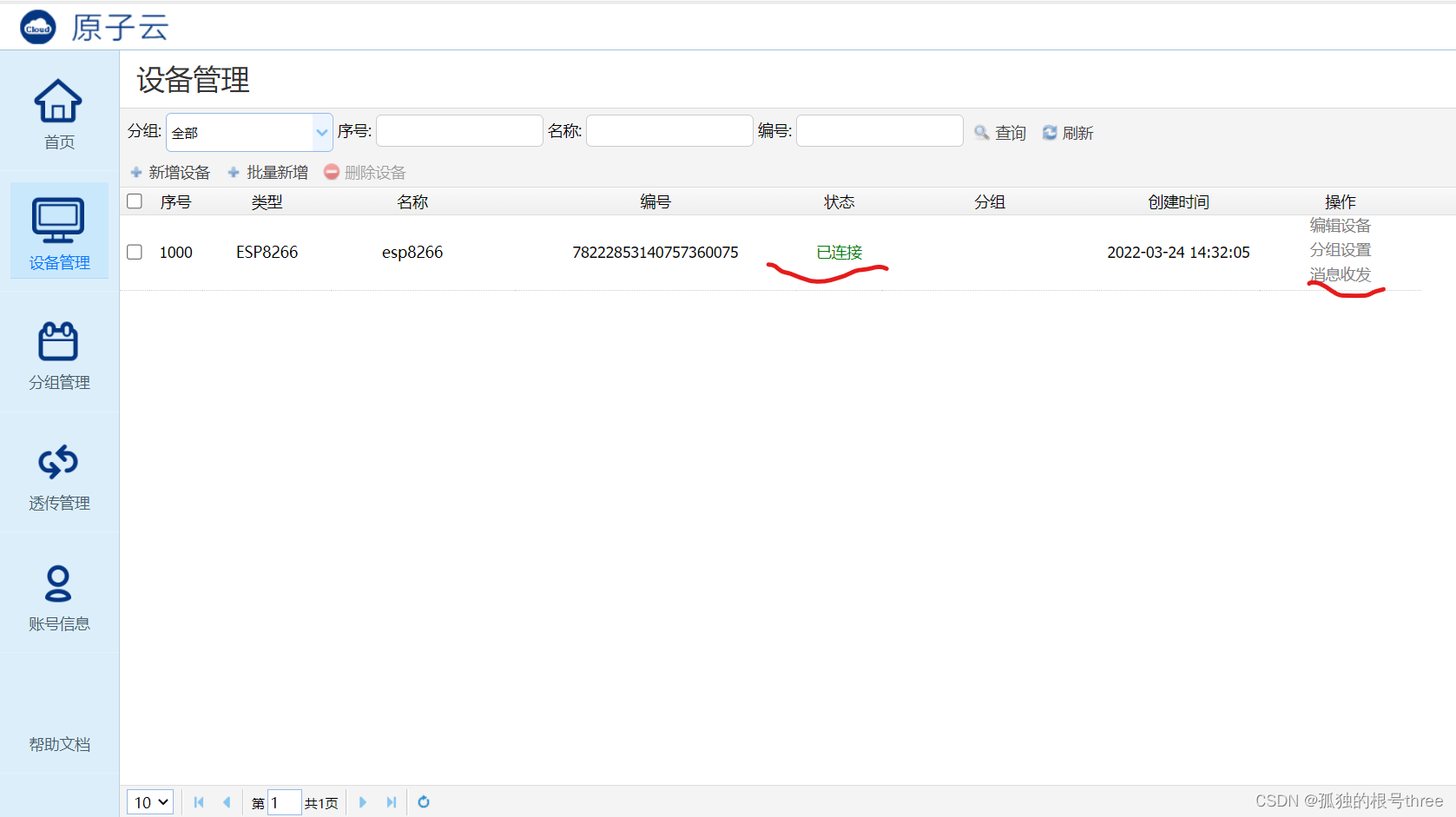Focus the 编号 input field
Screen dimensions: 1456x817
coord(880,131)
